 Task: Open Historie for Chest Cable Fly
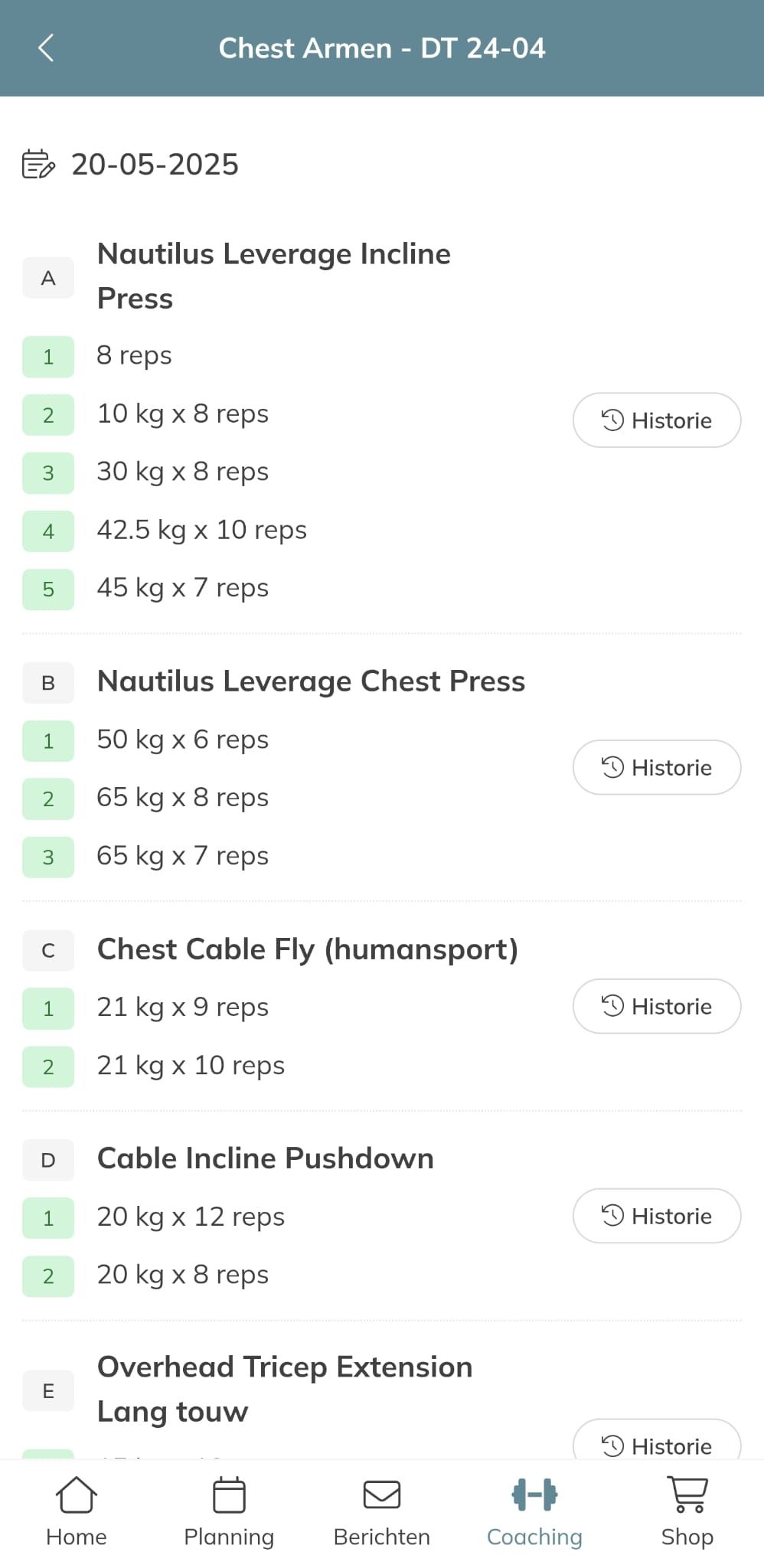(x=657, y=1006)
